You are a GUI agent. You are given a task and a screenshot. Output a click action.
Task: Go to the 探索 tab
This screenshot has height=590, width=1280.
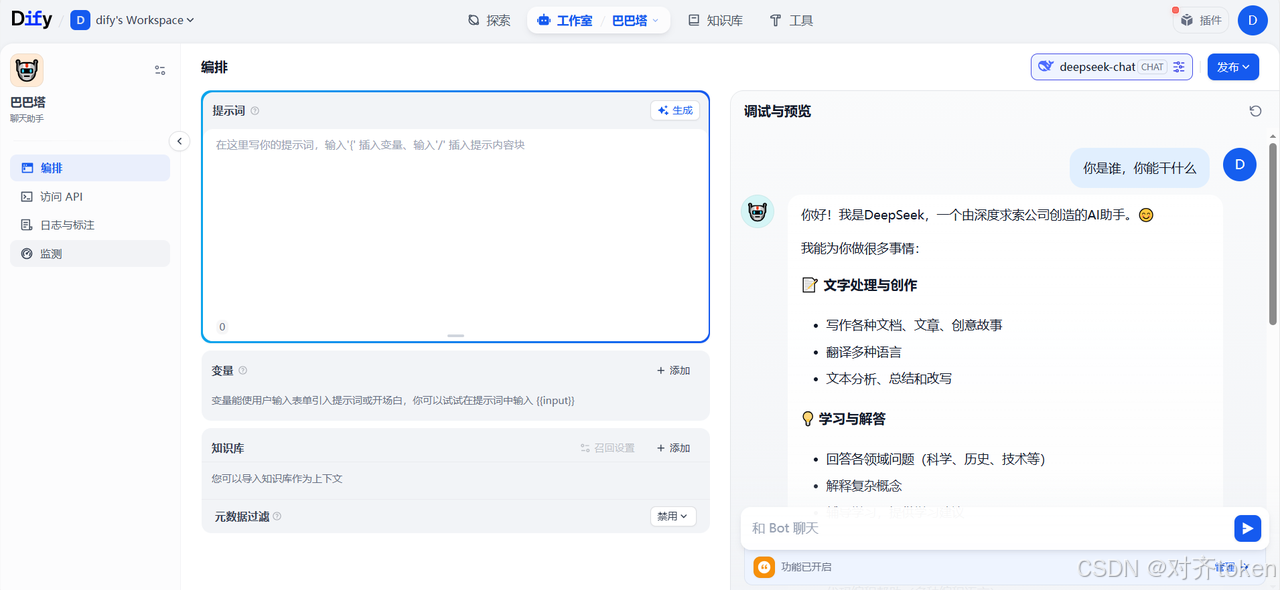coord(489,20)
